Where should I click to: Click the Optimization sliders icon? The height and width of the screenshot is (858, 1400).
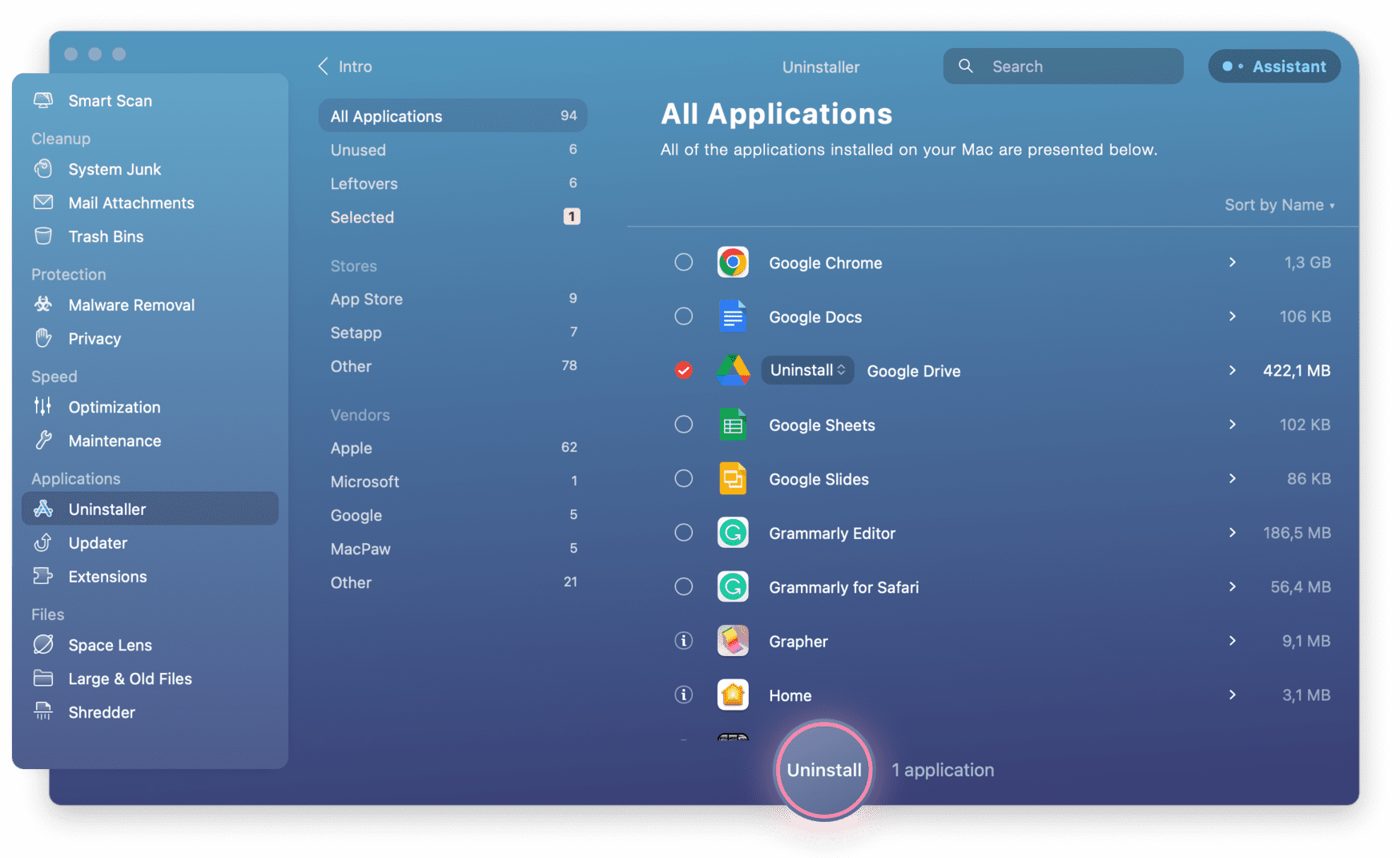coord(43,406)
